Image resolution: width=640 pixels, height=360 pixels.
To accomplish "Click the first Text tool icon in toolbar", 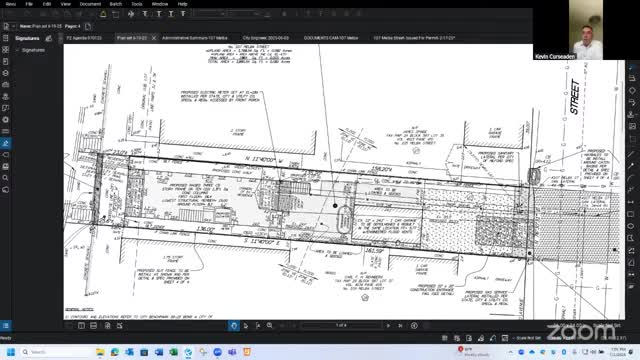I will [x=145, y=14].
